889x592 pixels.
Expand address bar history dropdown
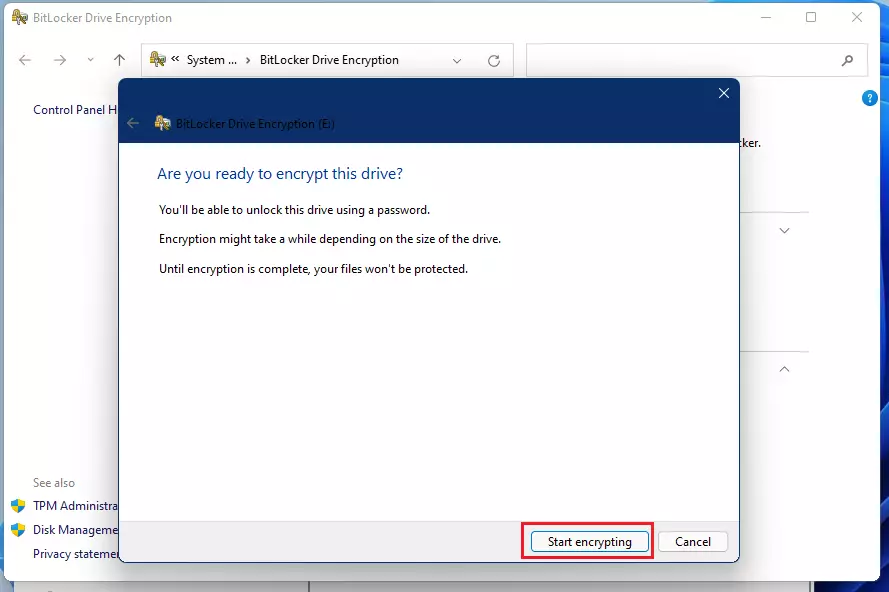pos(457,61)
